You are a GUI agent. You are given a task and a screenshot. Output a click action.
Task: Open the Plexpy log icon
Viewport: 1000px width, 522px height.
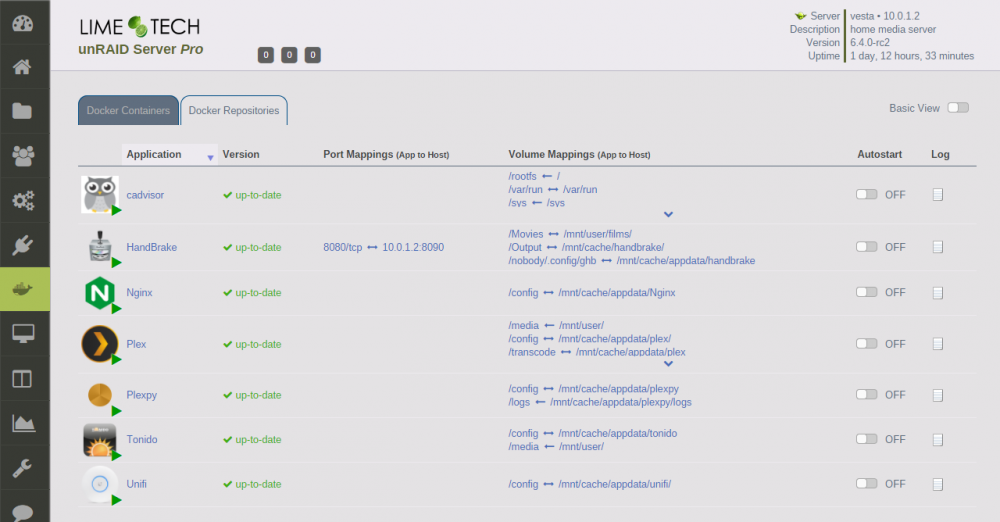click(938, 395)
